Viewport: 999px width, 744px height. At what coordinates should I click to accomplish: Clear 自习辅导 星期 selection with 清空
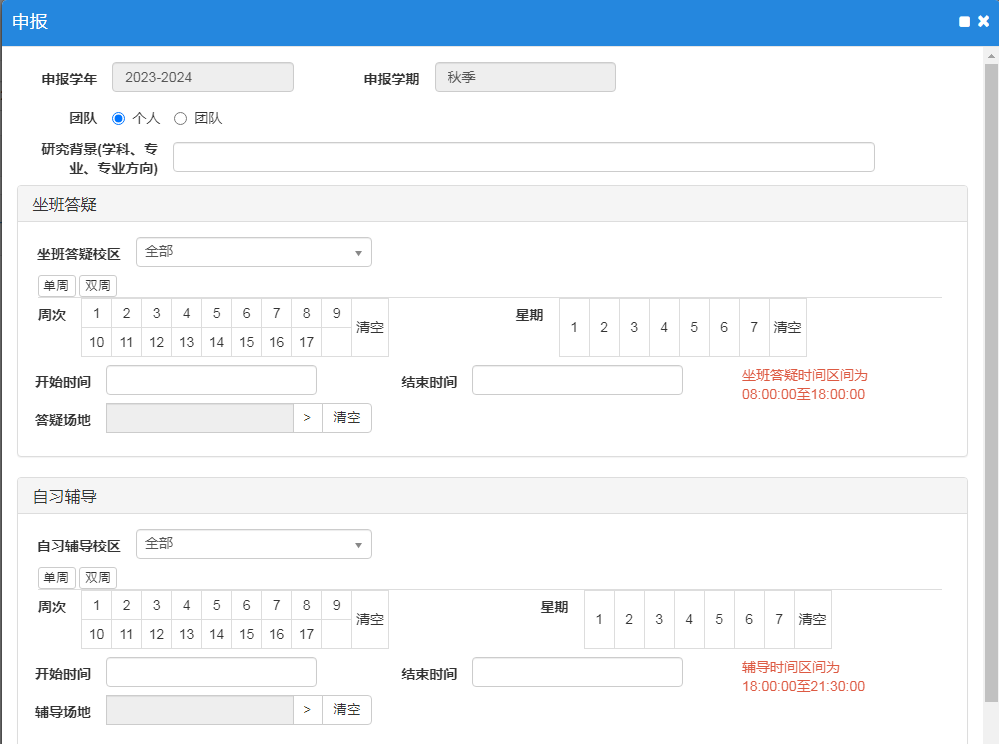pyautogui.click(x=812, y=619)
